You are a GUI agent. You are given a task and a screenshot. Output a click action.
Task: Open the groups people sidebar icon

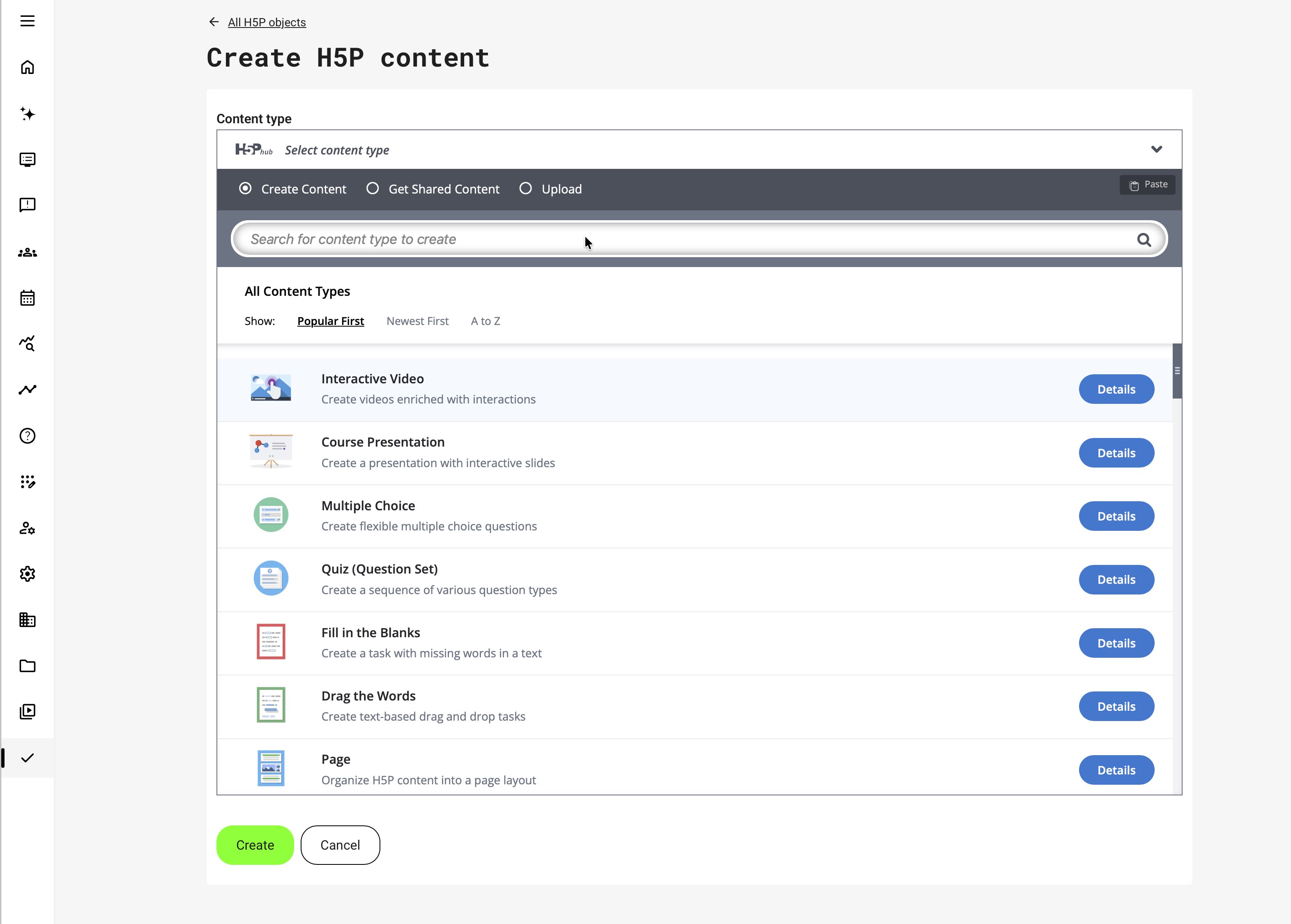click(27, 253)
